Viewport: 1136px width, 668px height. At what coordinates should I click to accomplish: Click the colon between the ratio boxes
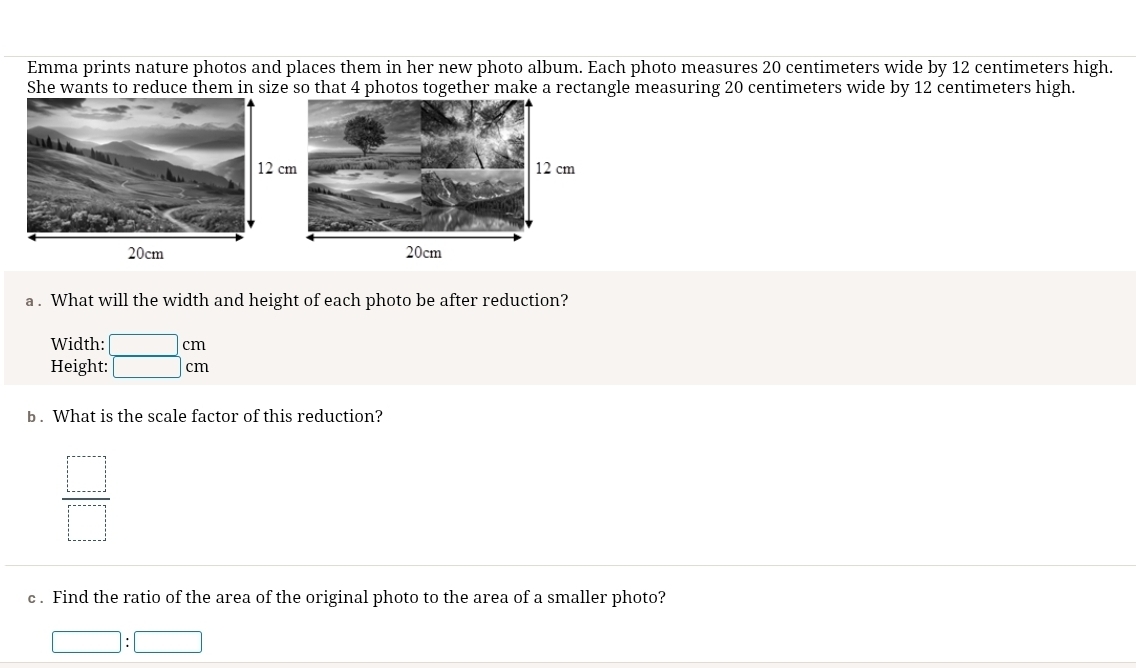(128, 642)
